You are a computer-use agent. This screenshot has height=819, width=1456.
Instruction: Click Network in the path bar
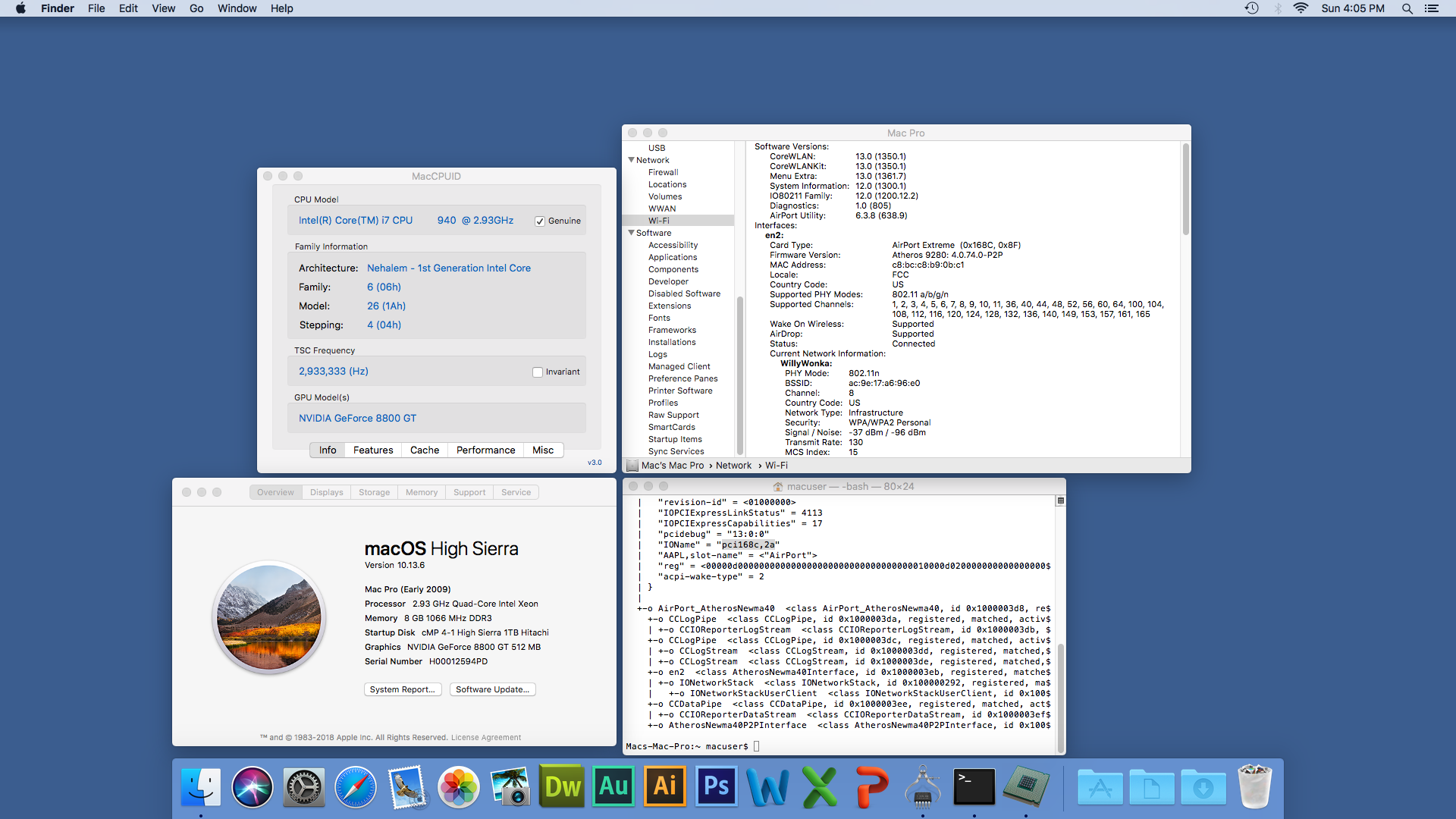click(733, 466)
